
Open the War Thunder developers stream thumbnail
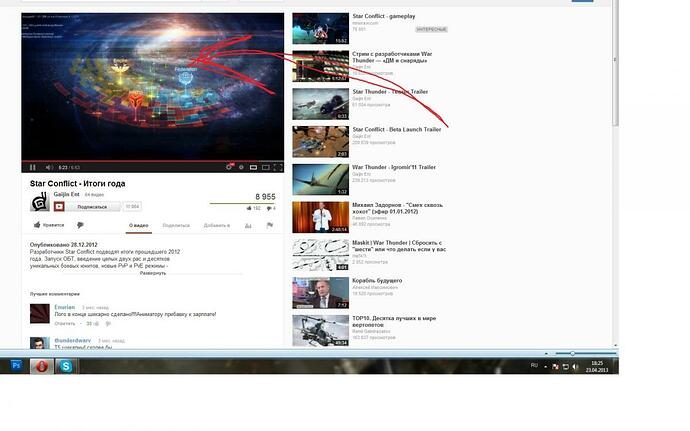tap(320, 66)
